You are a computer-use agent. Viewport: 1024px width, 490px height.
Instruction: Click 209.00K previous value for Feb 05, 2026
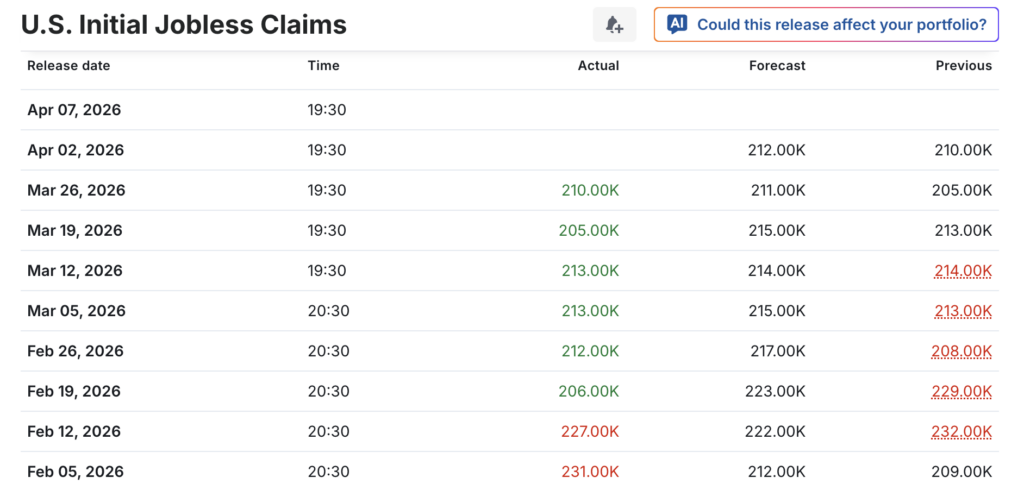(x=962, y=472)
